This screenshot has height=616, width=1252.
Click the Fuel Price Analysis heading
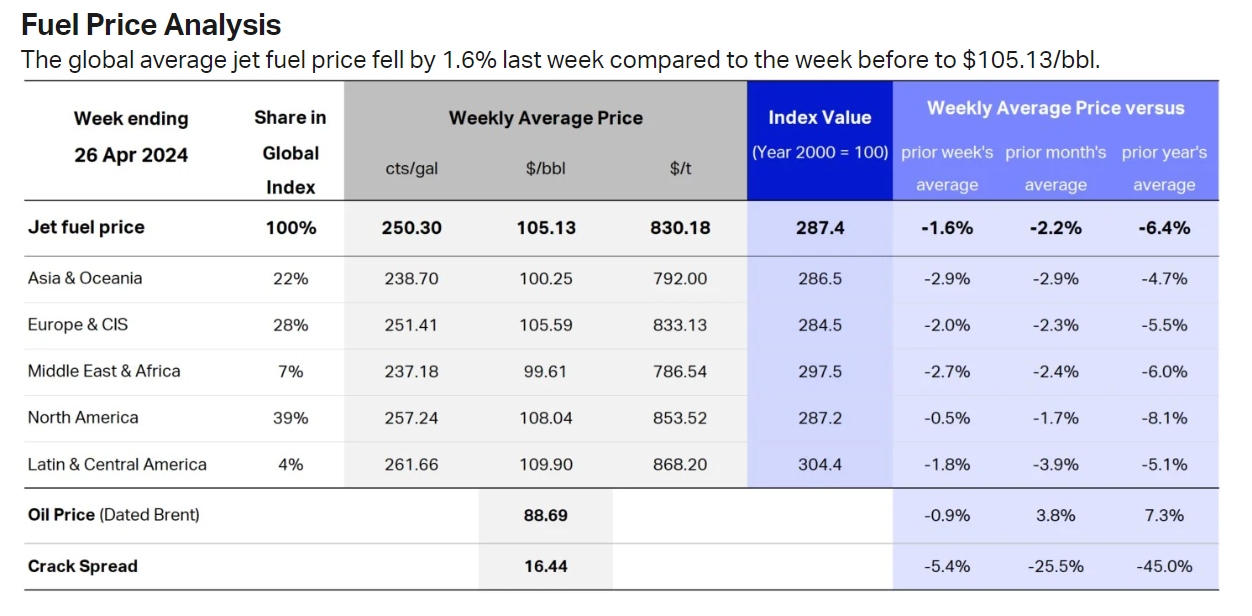[x=151, y=25]
